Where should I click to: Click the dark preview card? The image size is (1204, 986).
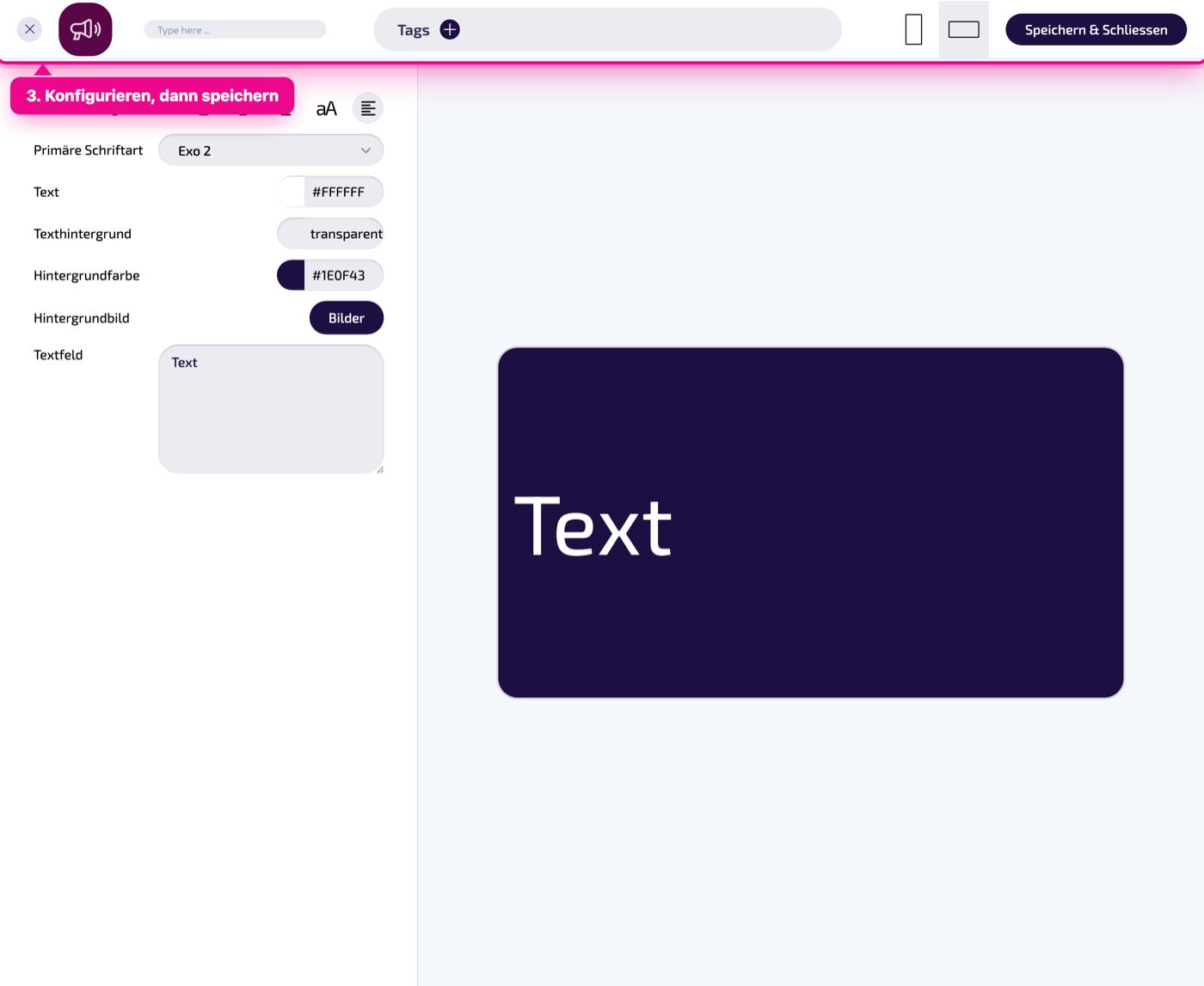[x=811, y=523]
